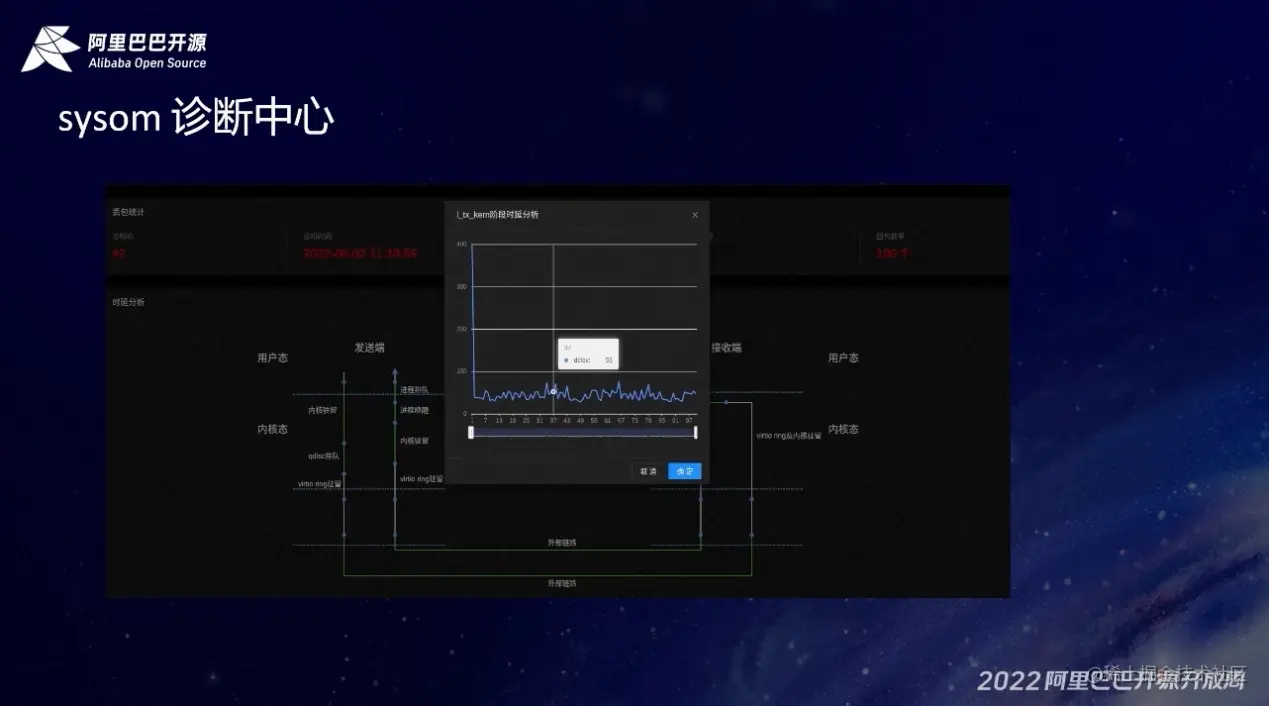Click the slide heading sysom 诊断中心
1269x706 pixels.
(x=195, y=119)
